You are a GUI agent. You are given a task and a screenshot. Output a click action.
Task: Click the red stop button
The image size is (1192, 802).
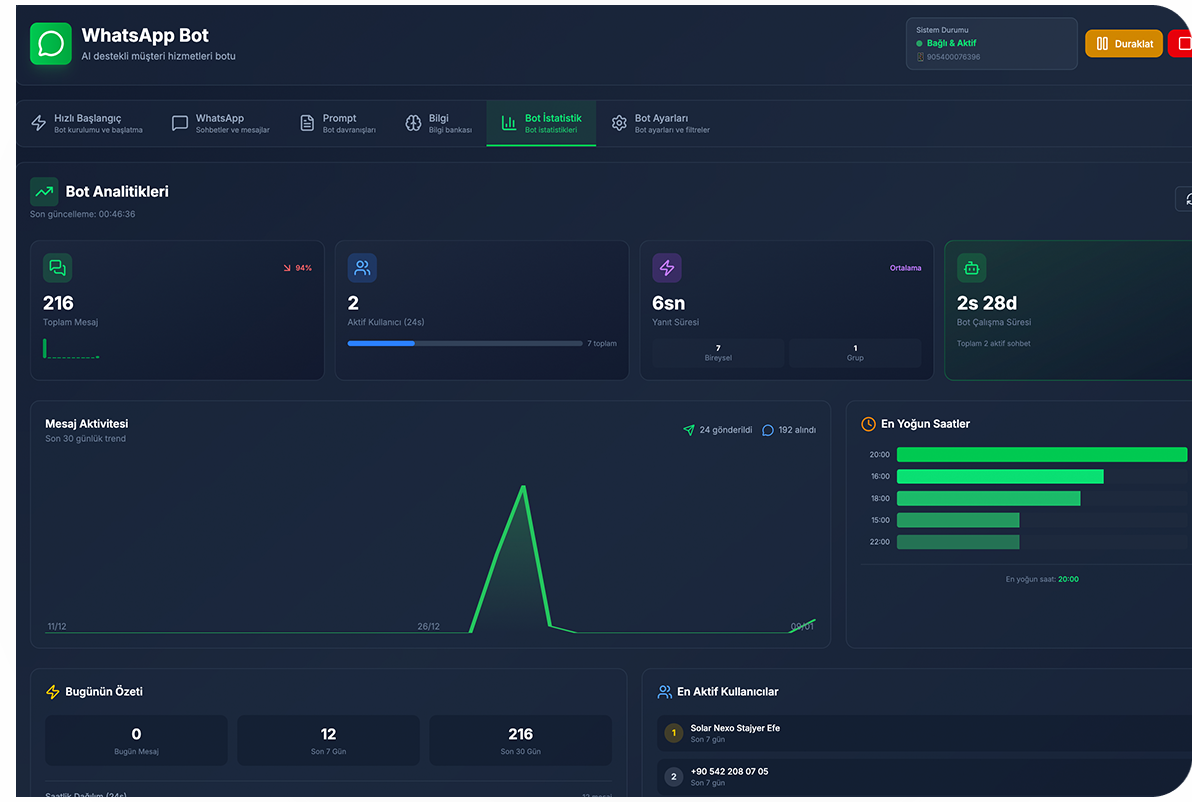click(1181, 44)
